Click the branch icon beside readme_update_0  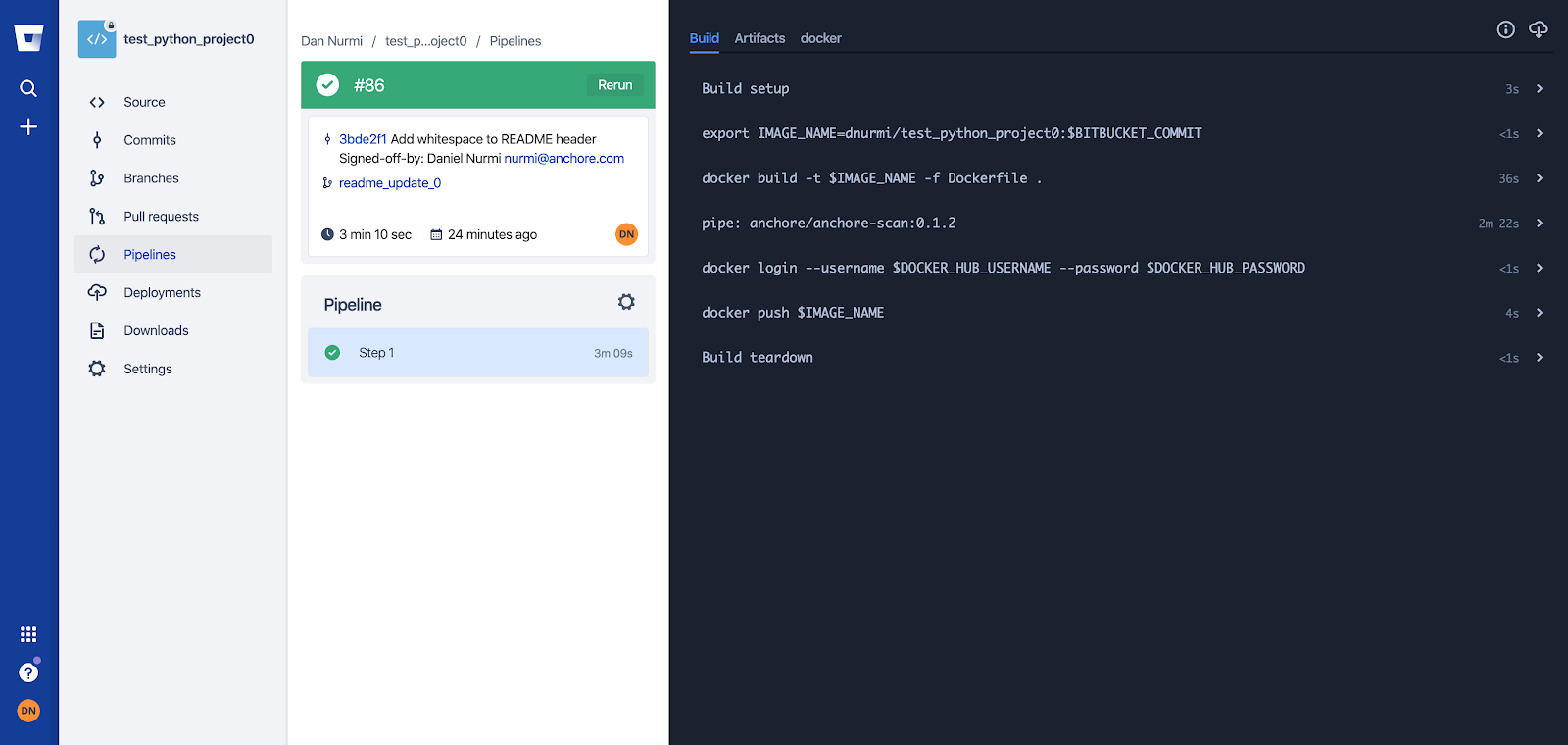click(x=327, y=183)
